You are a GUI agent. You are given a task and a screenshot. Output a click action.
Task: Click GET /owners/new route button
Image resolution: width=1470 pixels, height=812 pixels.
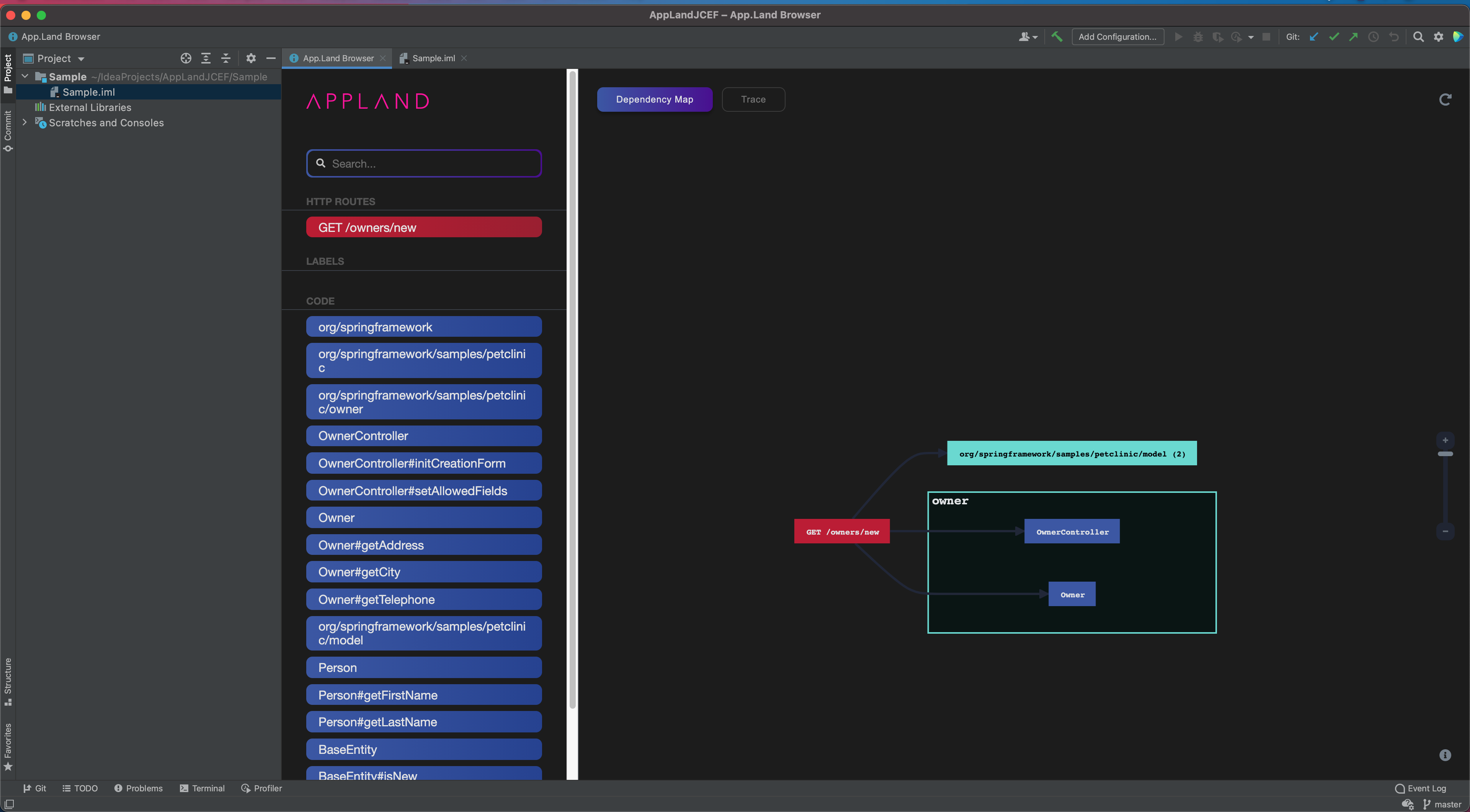point(423,228)
